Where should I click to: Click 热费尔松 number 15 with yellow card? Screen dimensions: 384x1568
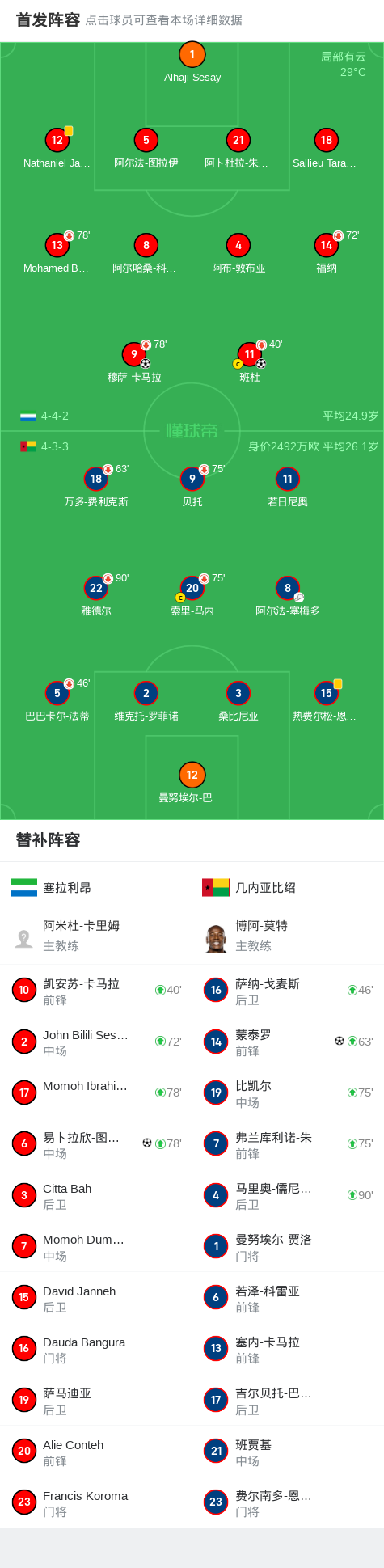[326, 693]
